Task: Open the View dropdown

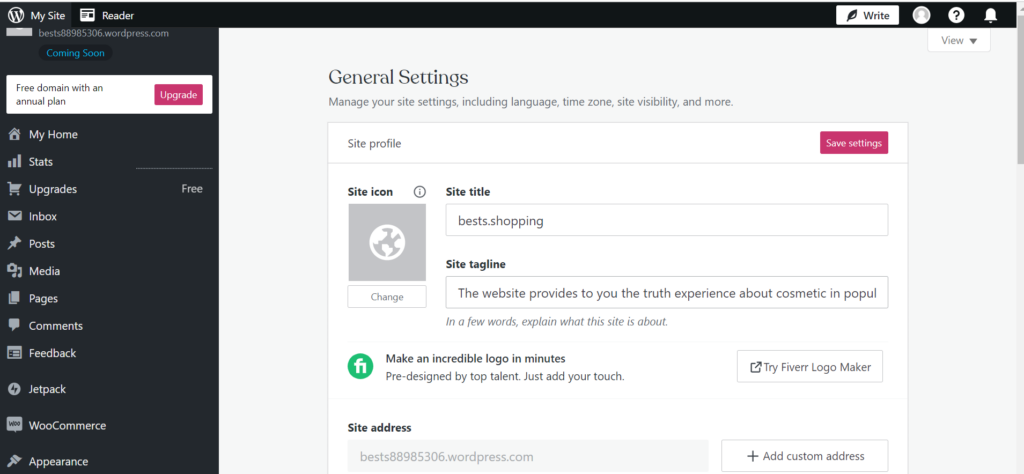Action: (x=959, y=40)
